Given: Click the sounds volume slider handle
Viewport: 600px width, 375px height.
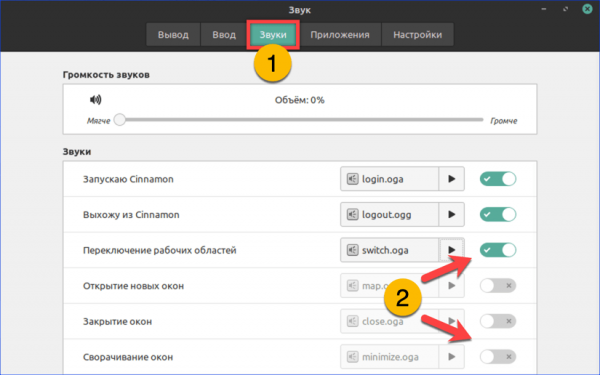Looking at the screenshot, I should (120, 120).
